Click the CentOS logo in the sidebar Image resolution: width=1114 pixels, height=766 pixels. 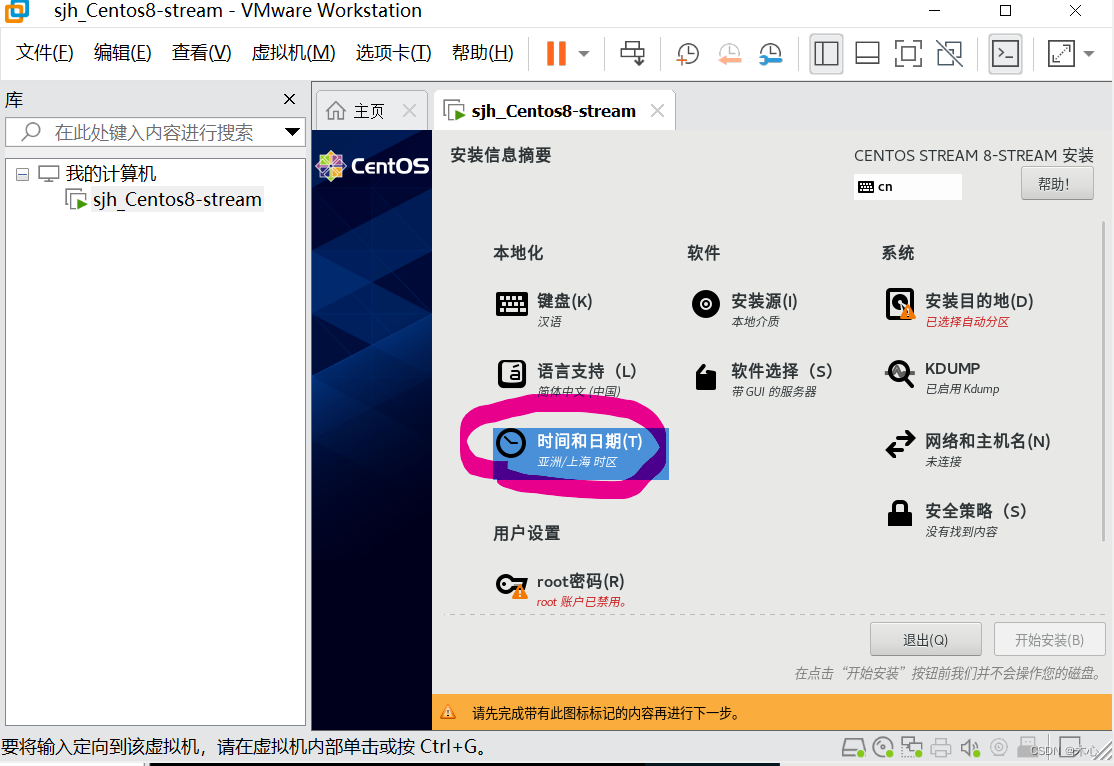tap(372, 166)
